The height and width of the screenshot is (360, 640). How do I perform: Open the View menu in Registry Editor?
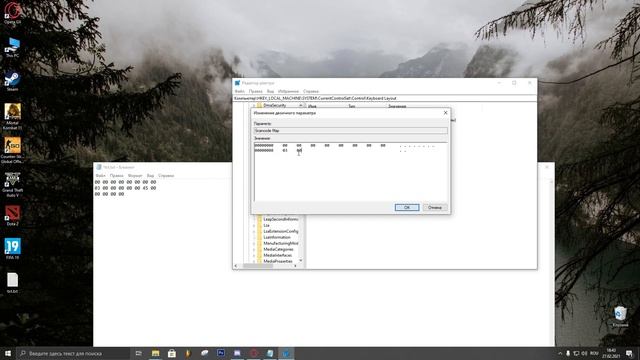pyautogui.click(x=270, y=91)
